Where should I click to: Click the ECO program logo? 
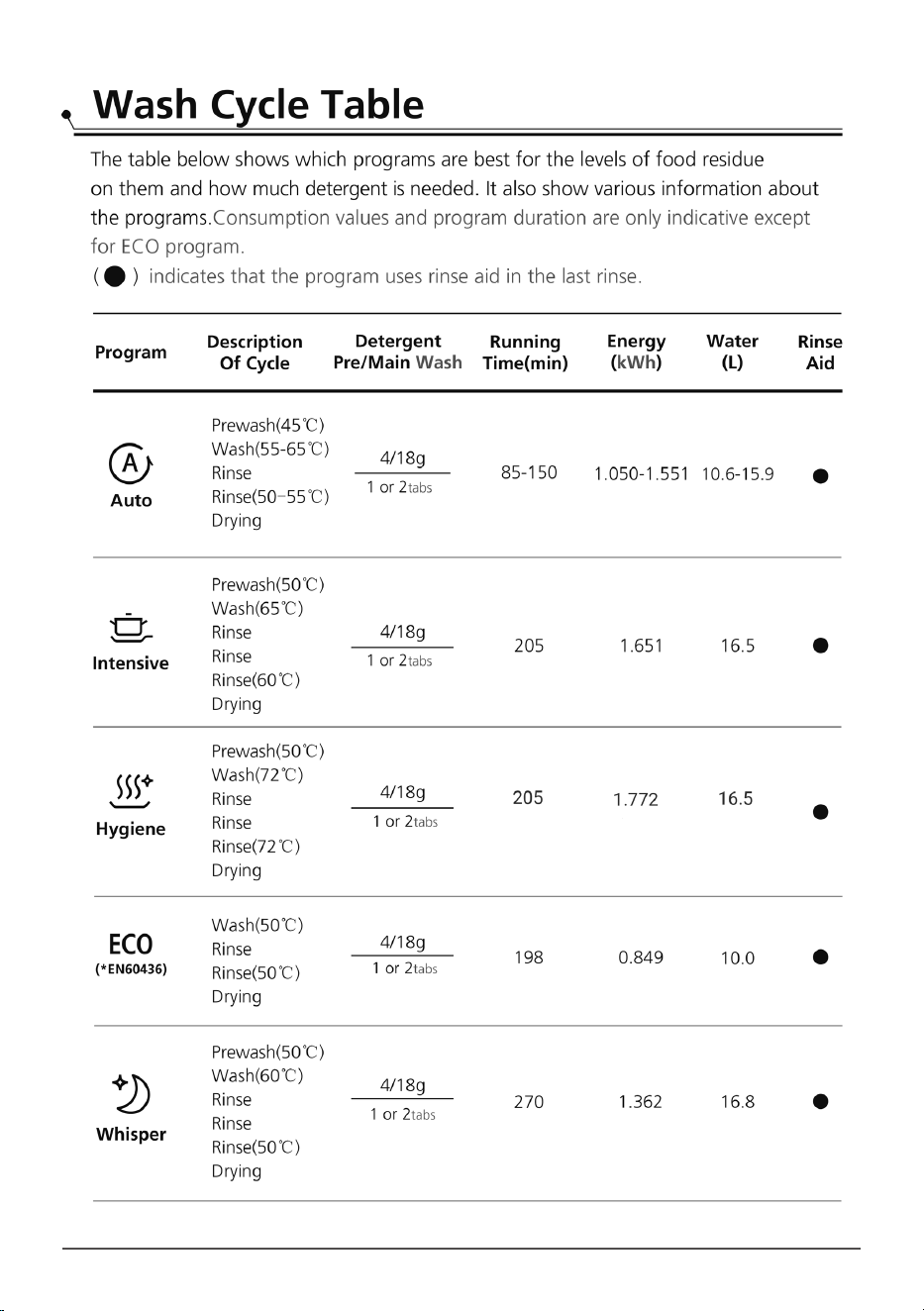[x=131, y=944]
